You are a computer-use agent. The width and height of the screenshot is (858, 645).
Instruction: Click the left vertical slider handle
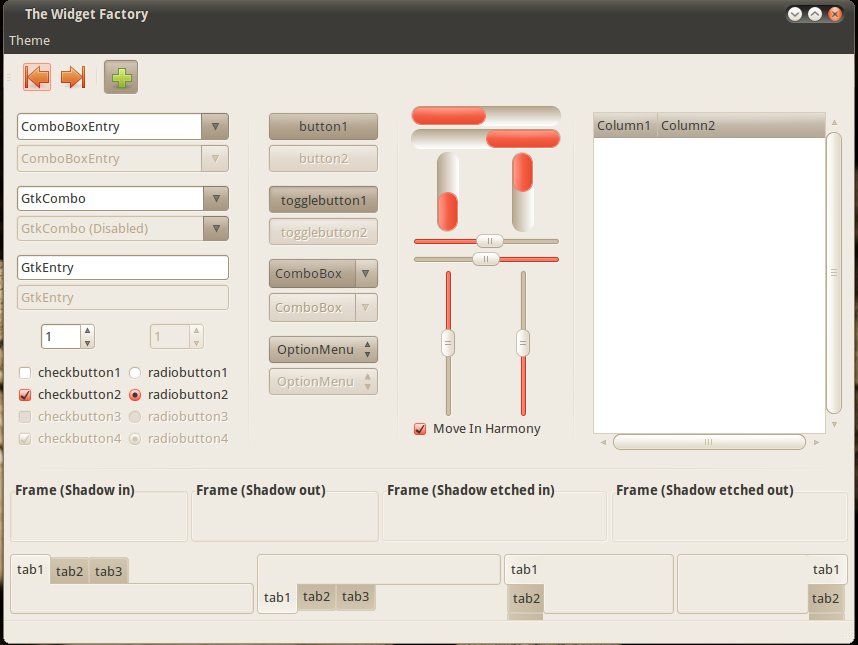[x=448, y=344]
